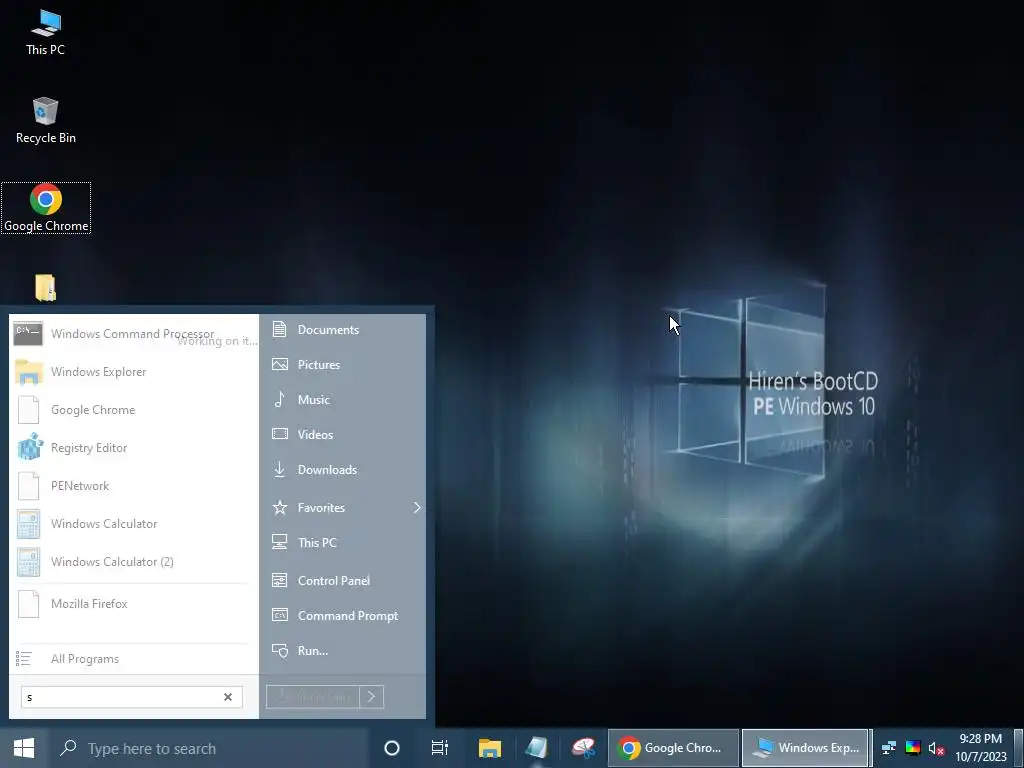Open the Snipping Tool taskbar icon
Image resolution: width=1024 pixels, height=768 pixels.
click(583, 748)
